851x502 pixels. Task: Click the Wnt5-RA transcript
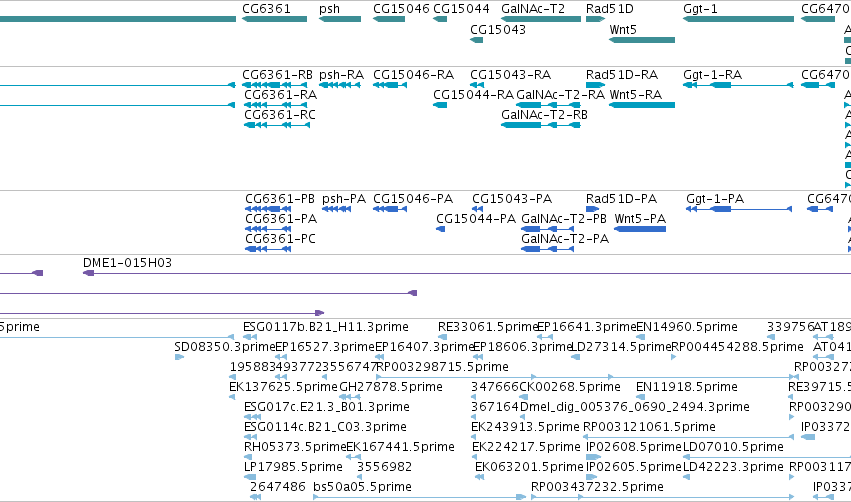(642, 105)
